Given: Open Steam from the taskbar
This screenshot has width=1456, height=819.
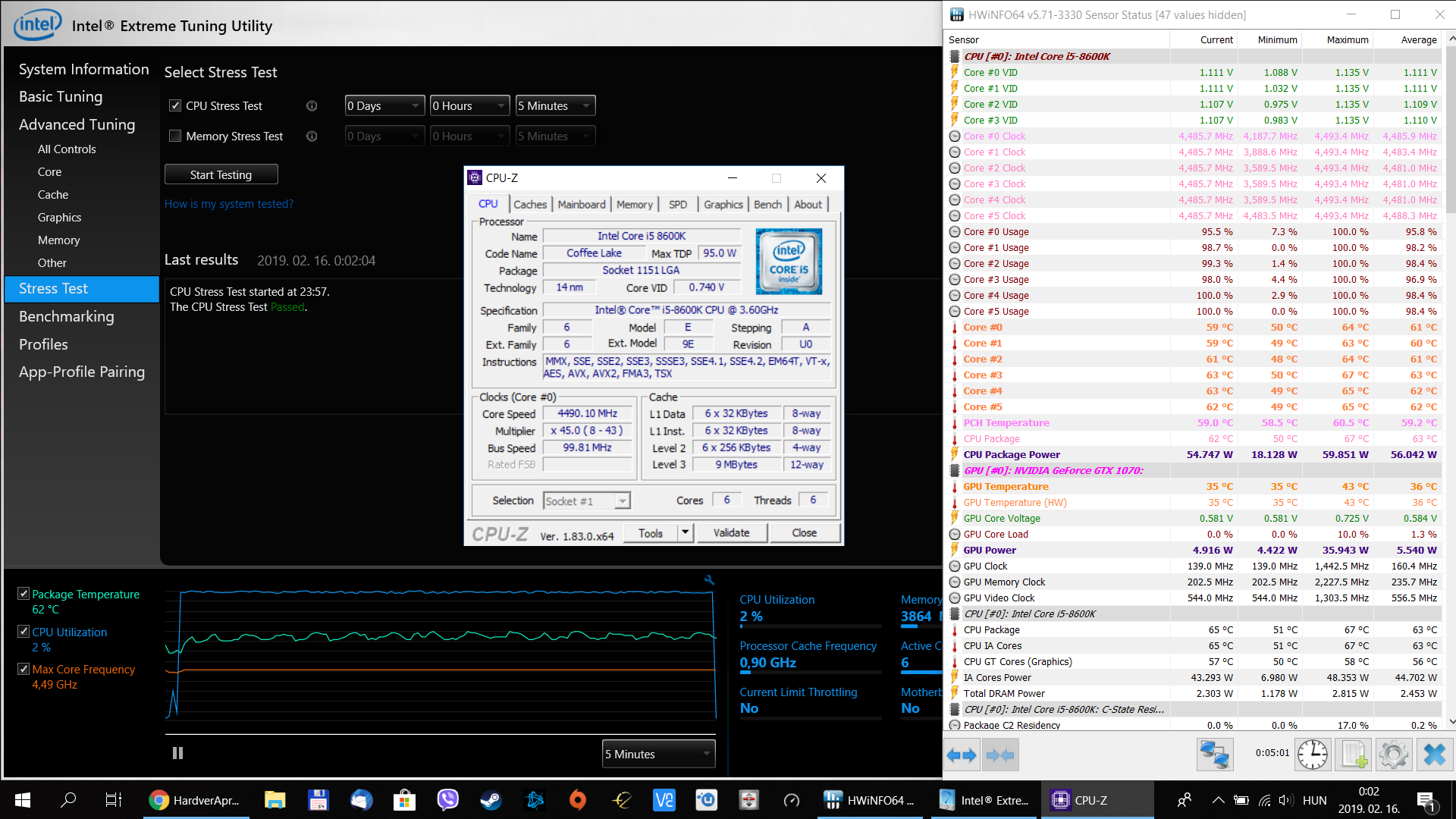Looking at the screenshot, I should pos(491,800).
